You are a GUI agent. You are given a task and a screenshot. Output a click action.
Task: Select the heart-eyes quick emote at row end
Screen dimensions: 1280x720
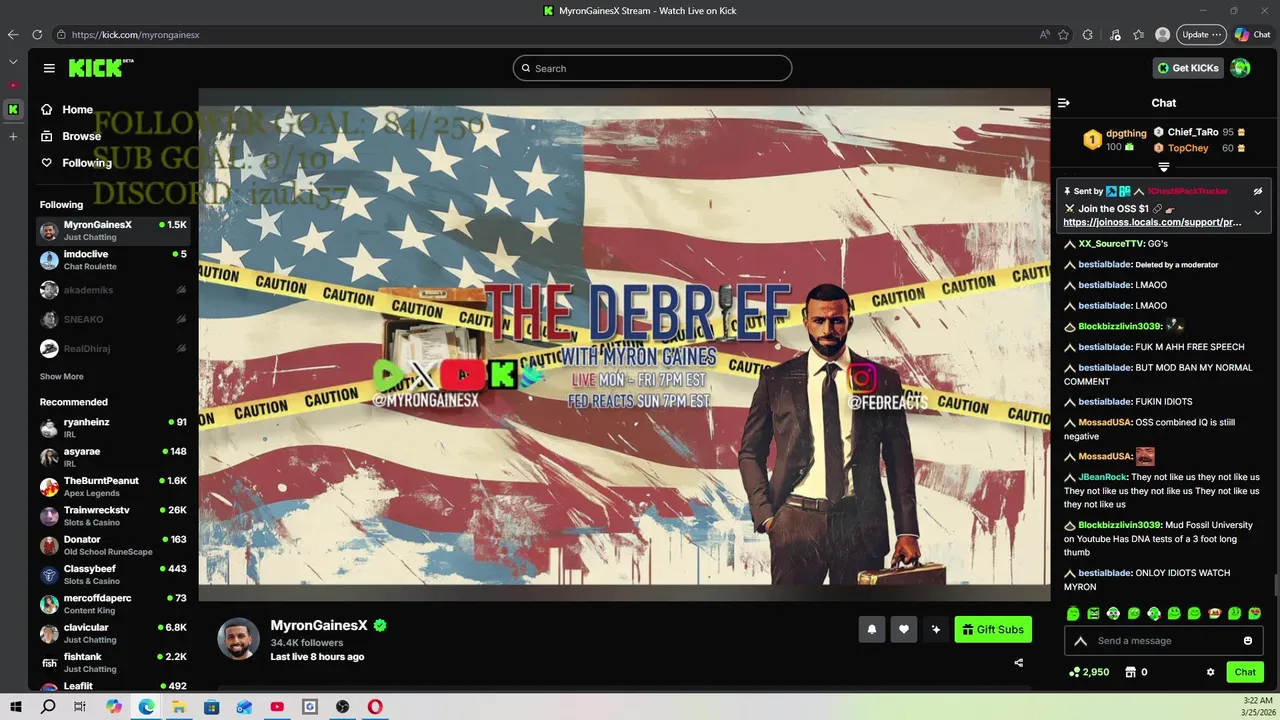[1255, 613]
